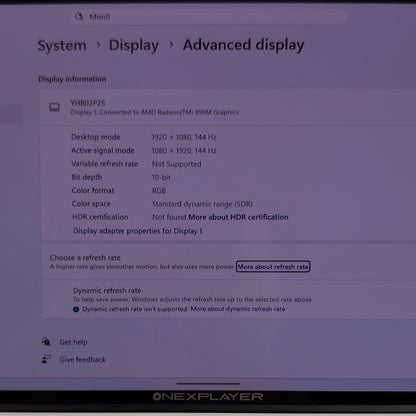Image resolution: width=416 pixels, height=416 pixels.
Task: Go to Display breadcrumb
Action: tap(134, 45)
